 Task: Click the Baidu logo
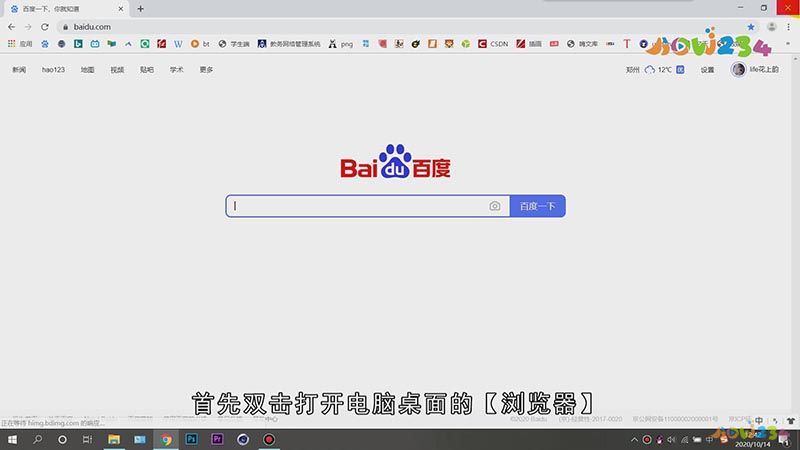point(395,161)
